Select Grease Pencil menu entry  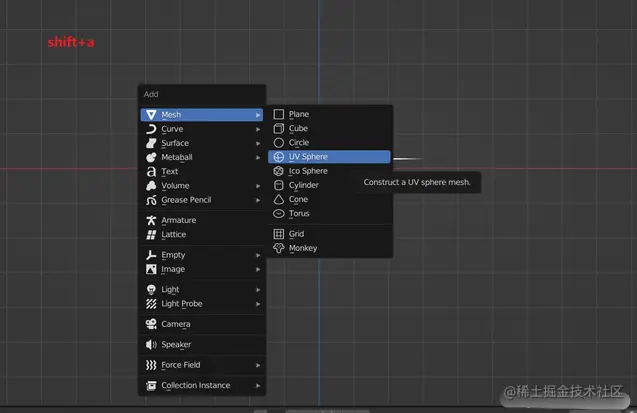click(202, 200)
